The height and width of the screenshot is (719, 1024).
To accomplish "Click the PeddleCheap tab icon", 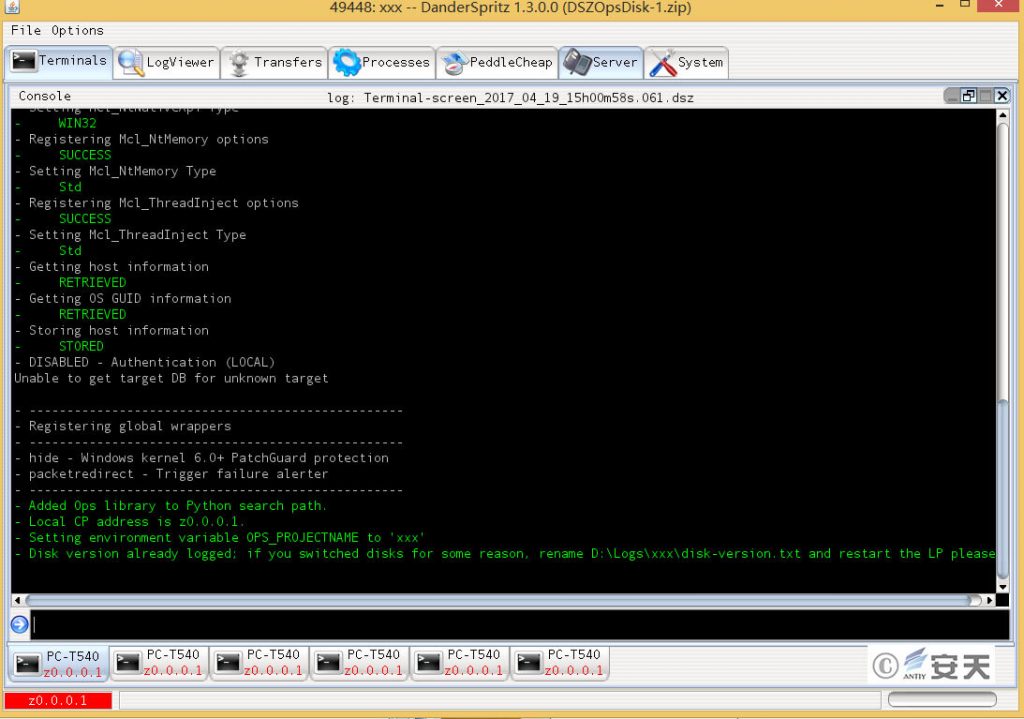I will (454, 62).
